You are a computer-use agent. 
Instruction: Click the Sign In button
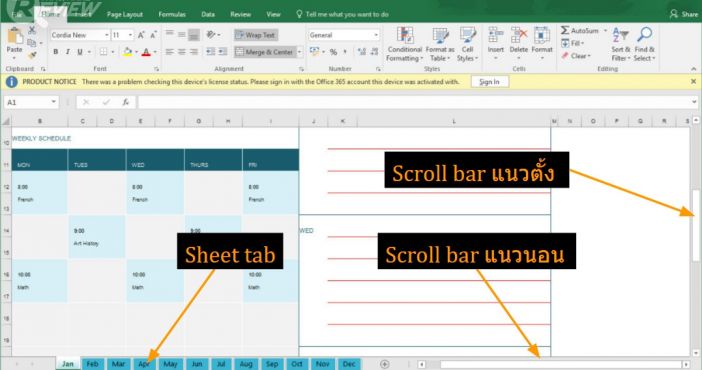(x=489, y=82)
